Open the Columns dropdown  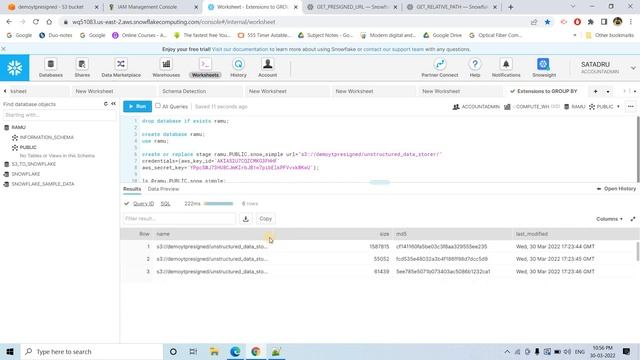tap(609, 219)
